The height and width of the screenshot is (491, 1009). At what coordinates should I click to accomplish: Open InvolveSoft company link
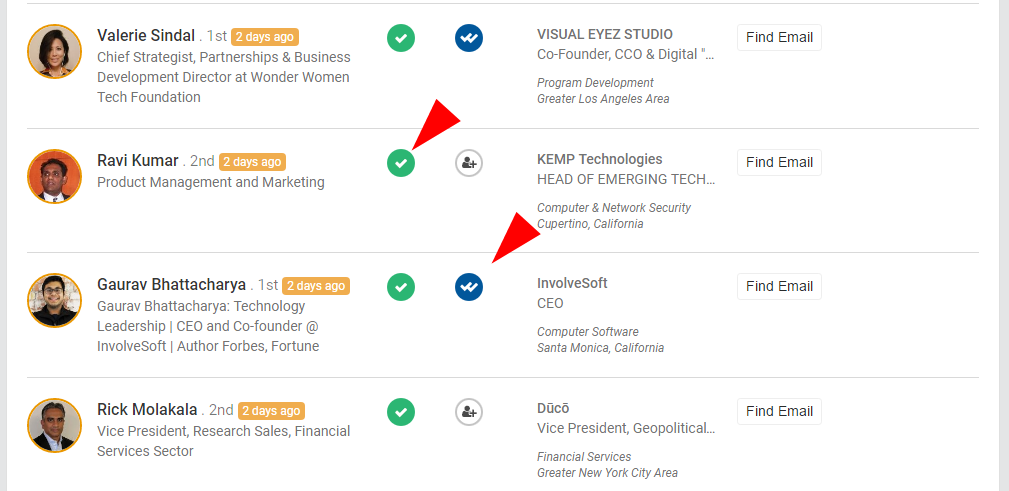[x=572, y=283]
